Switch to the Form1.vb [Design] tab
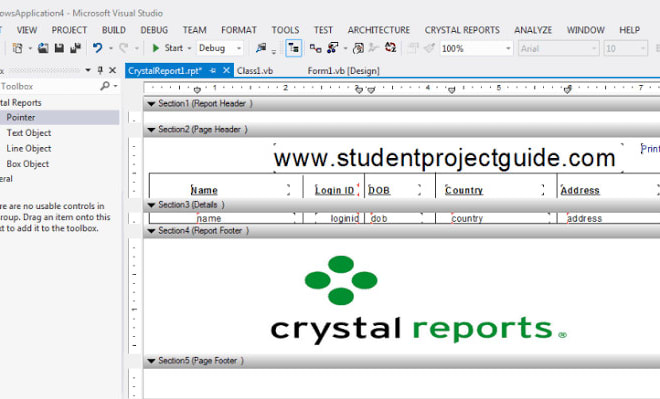Viewport: 660px width, 399px height. tap(343, 71)
